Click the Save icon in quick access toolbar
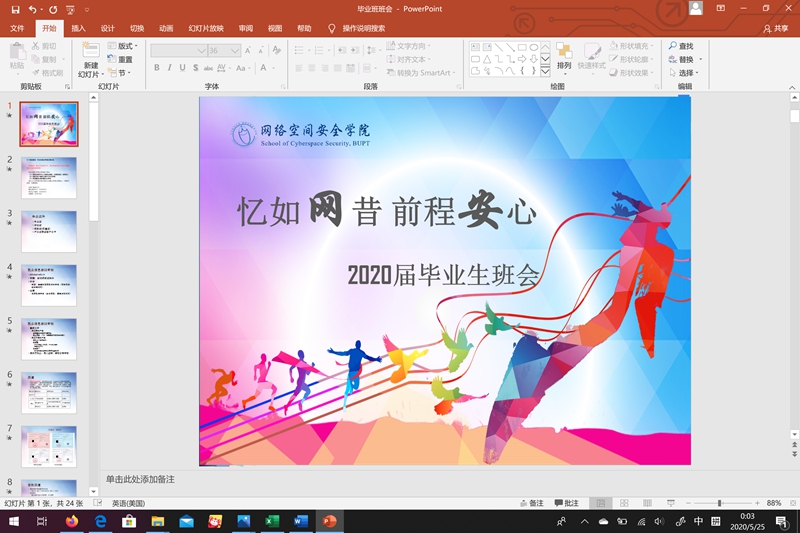The height and width of the screenshot is (533, 800). click(15, 9)
